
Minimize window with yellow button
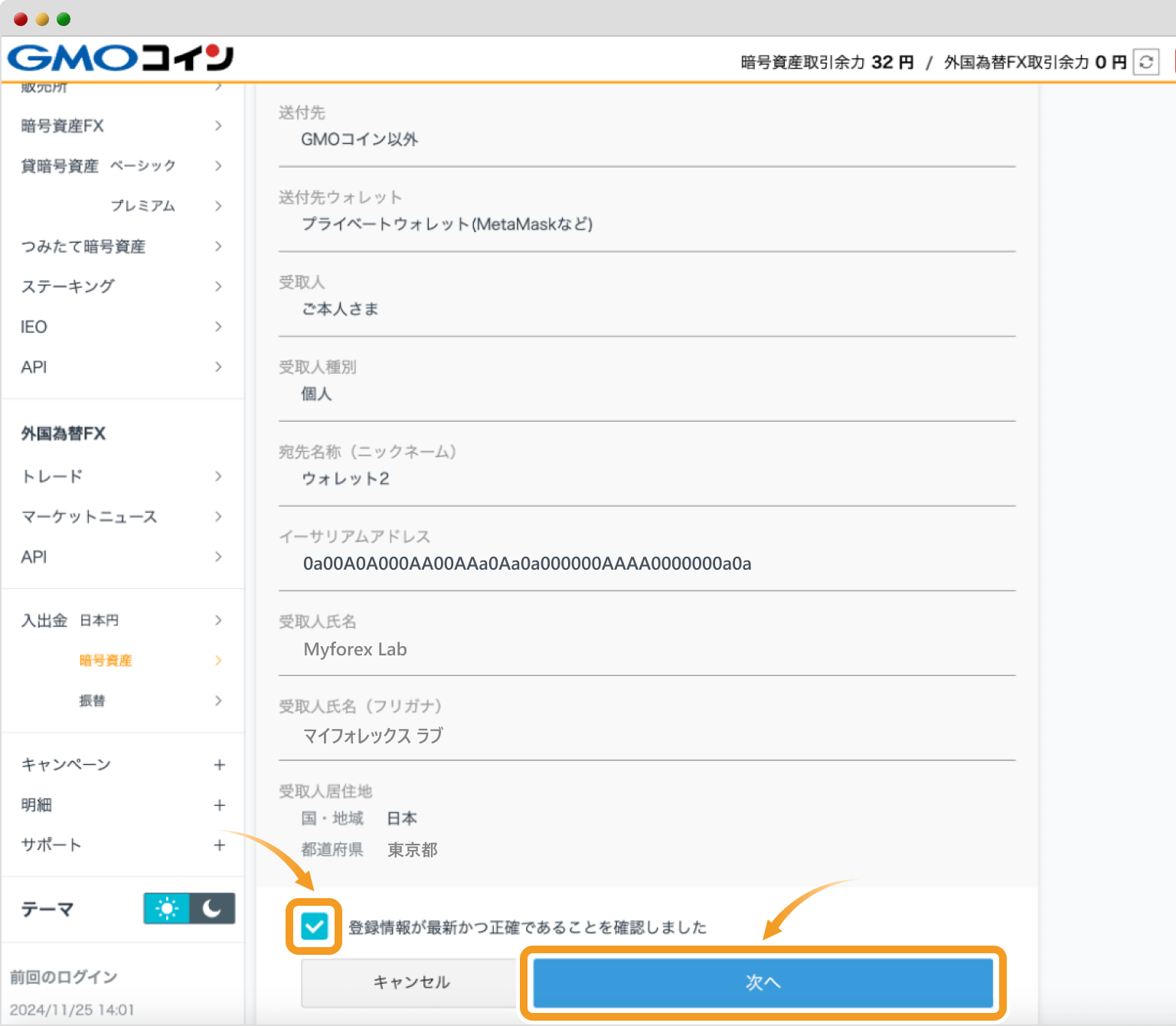(42, 19)
